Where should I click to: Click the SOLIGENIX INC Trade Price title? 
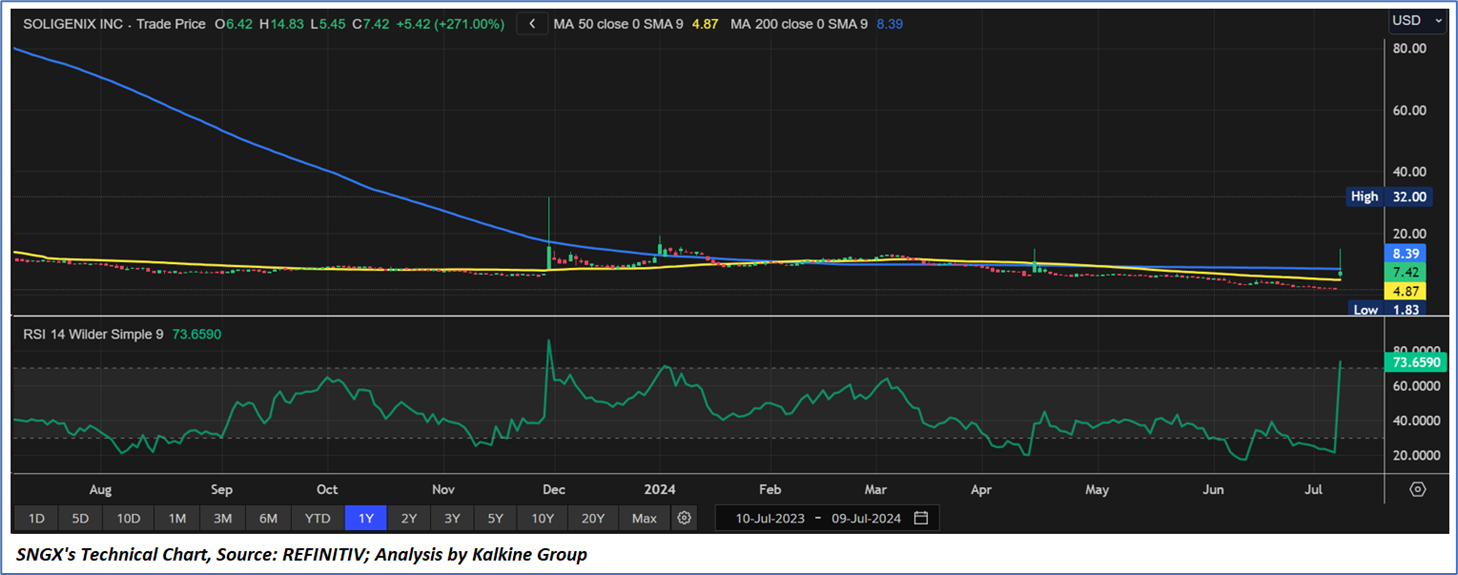[114, 24]
